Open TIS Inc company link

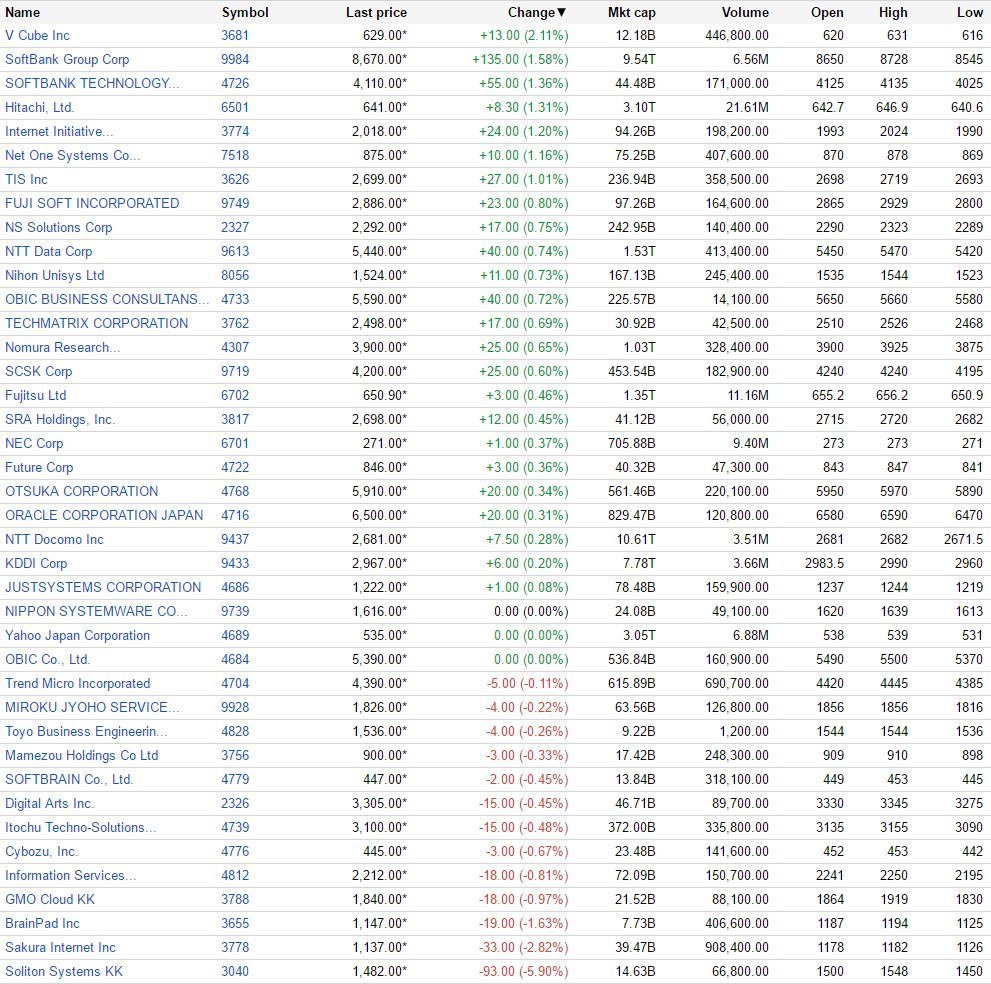click(x=27, y=179)
